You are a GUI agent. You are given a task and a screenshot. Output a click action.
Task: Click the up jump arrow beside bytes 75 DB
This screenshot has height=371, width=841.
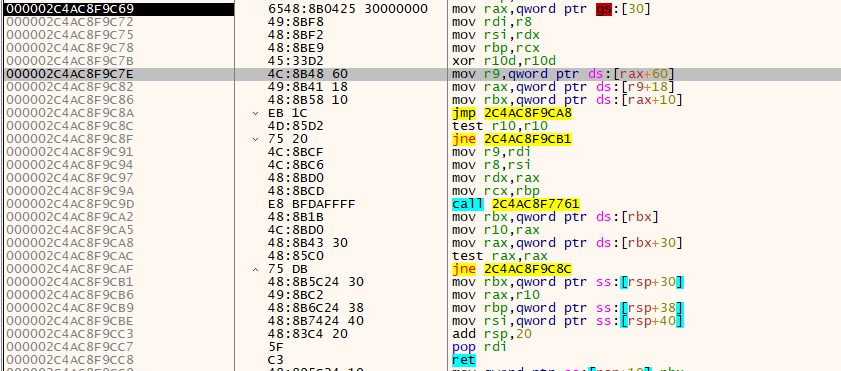click(x=256, y=270)
